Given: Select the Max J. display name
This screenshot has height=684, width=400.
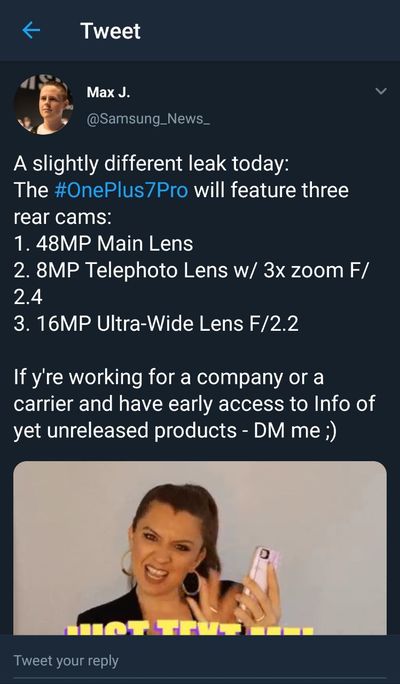Looking at the screenshot, I should (108, 92).
